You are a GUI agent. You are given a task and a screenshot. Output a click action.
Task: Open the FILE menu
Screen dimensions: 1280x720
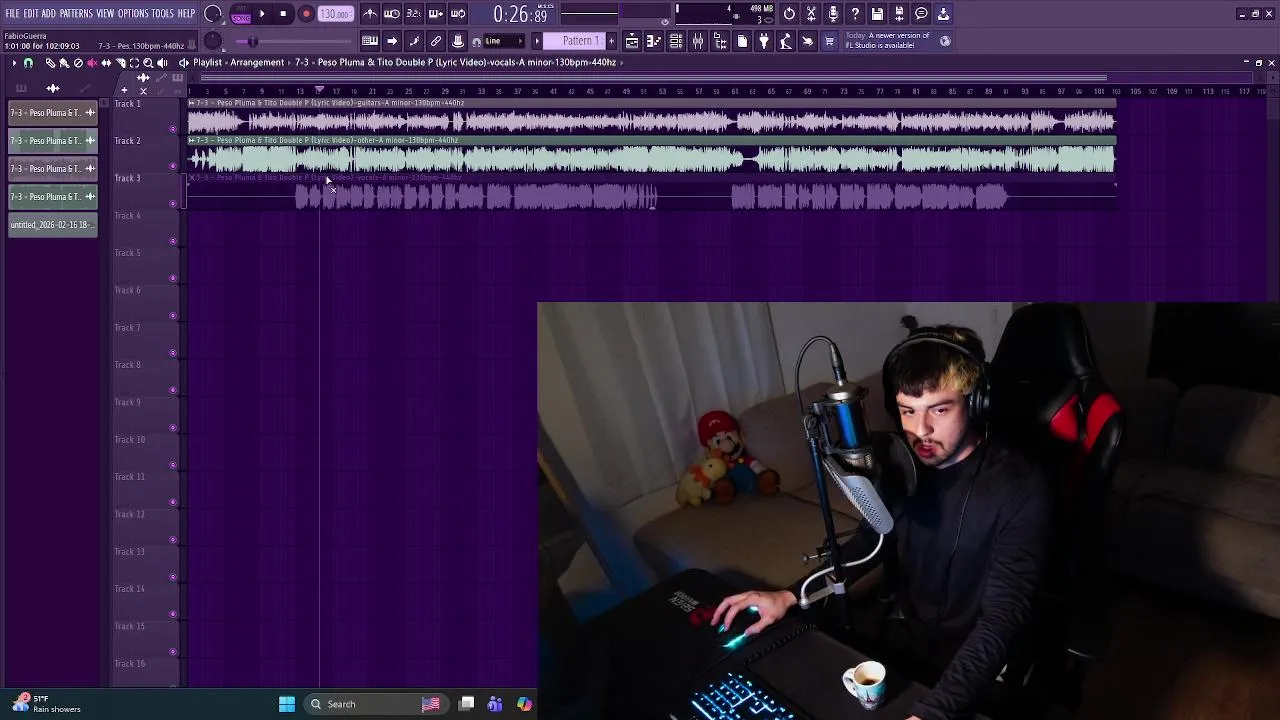pos(13,13)
